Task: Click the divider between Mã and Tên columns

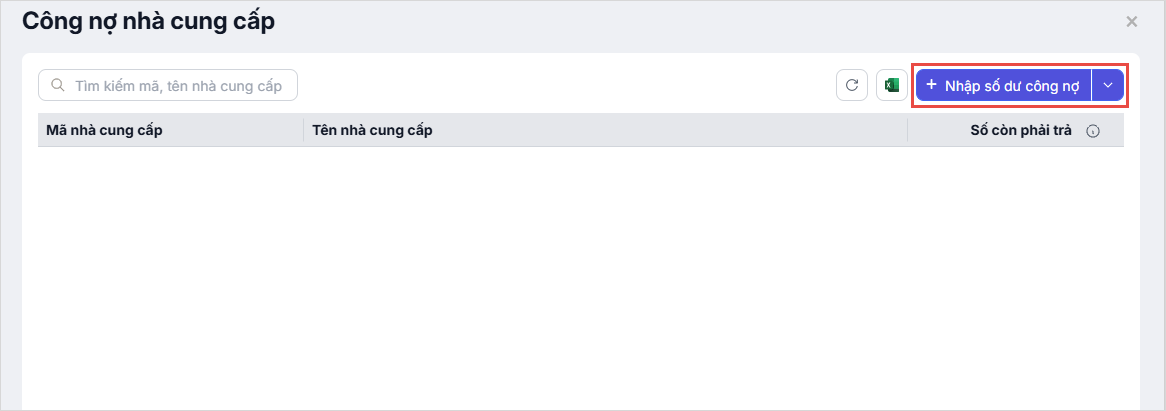Action: (303, 131)
